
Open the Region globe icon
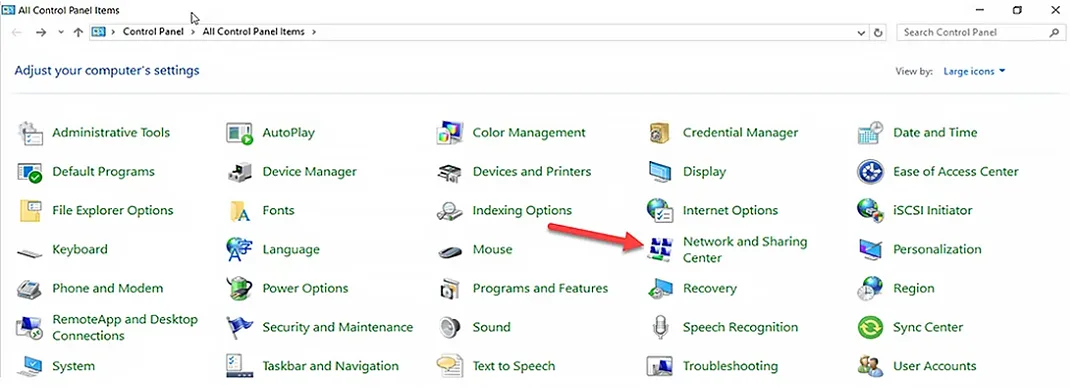click(870, 288)
